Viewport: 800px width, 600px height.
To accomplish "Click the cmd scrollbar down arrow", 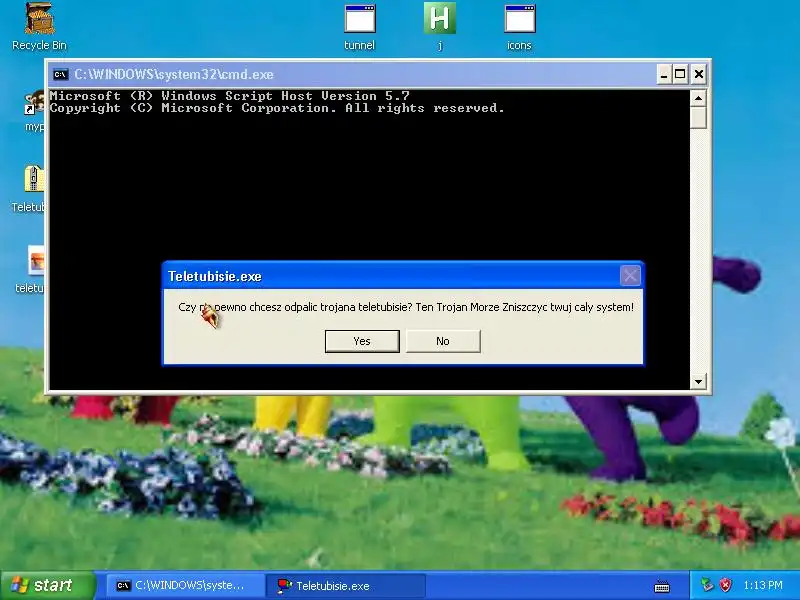I will [x=698, y=381].
